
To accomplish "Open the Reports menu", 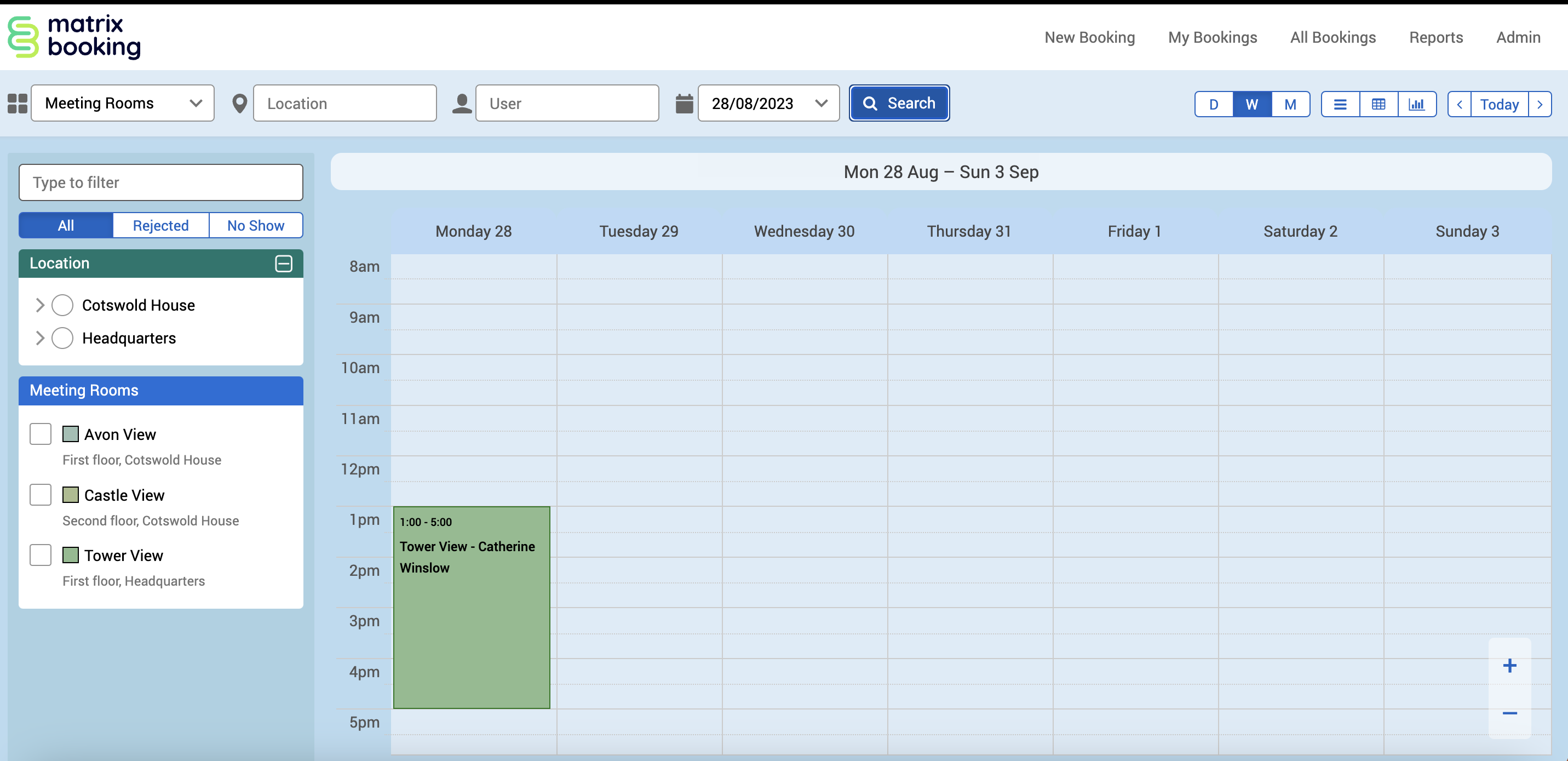I will (1435, 38).
